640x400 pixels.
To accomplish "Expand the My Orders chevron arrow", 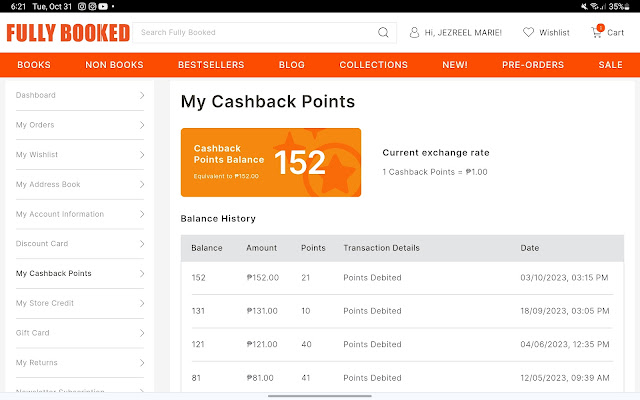I will [x=142, y=125].
